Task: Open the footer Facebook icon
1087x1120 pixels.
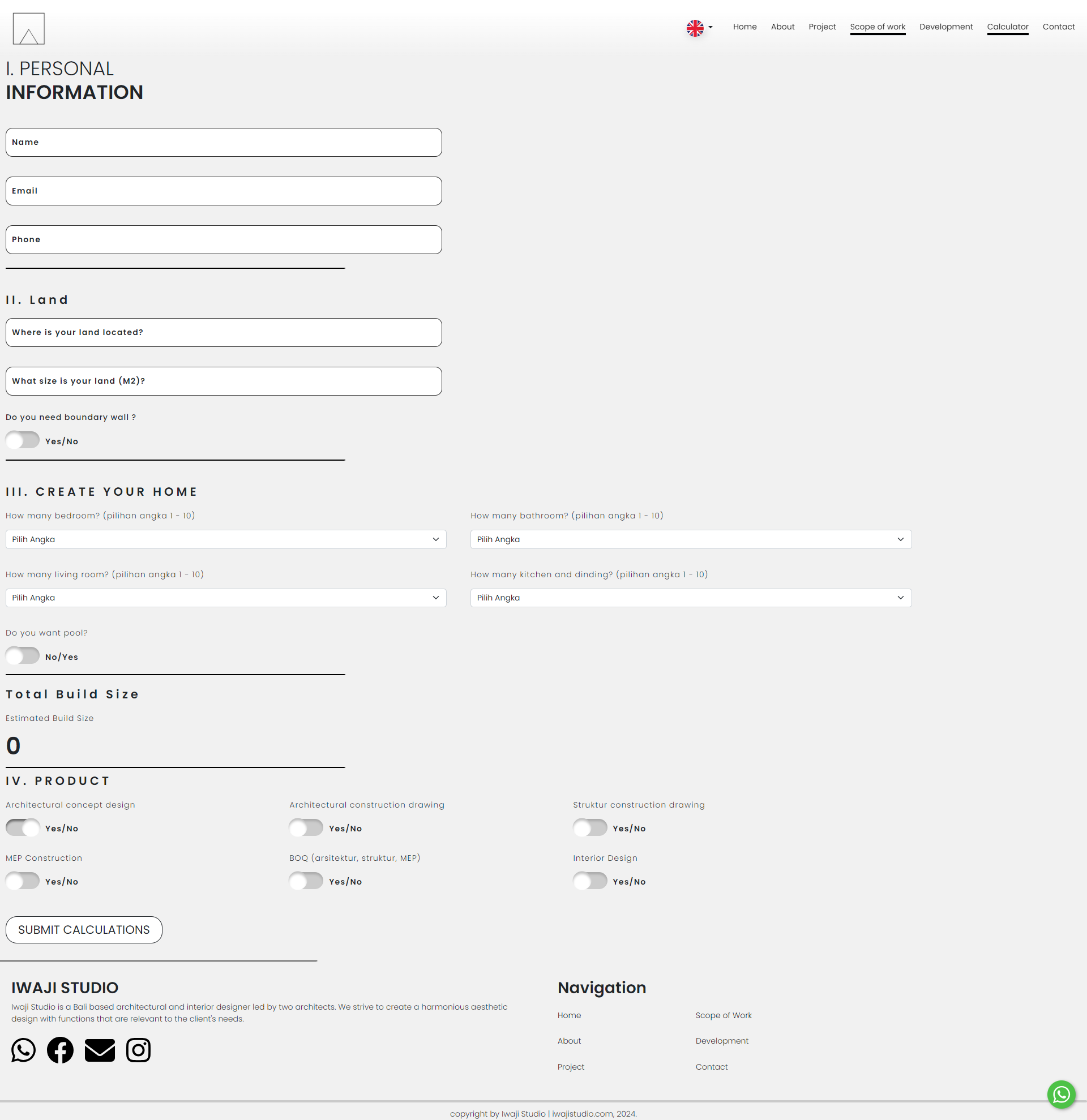Action: 60,1050
